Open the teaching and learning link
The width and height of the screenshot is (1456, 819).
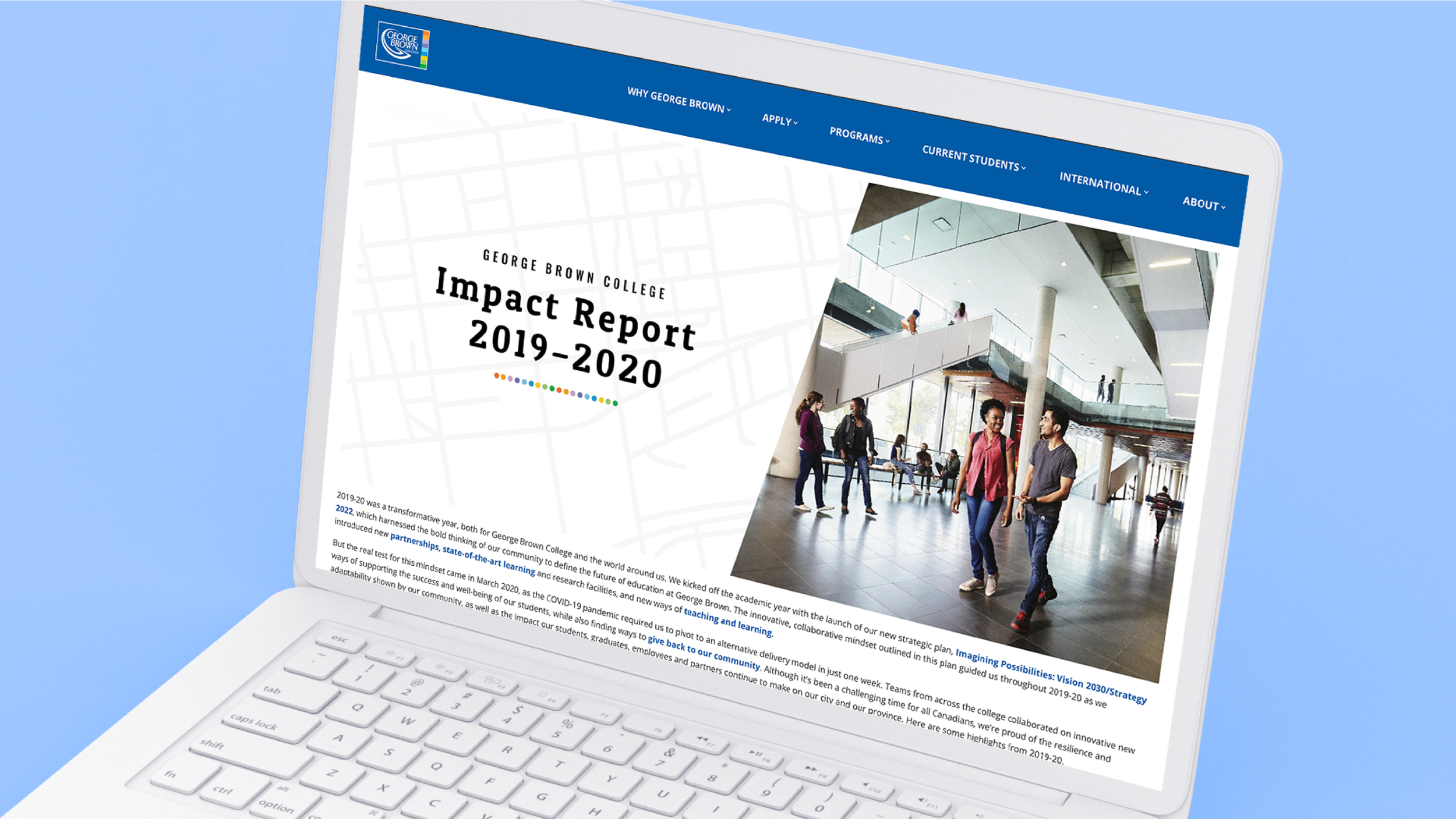click(728, 622)
